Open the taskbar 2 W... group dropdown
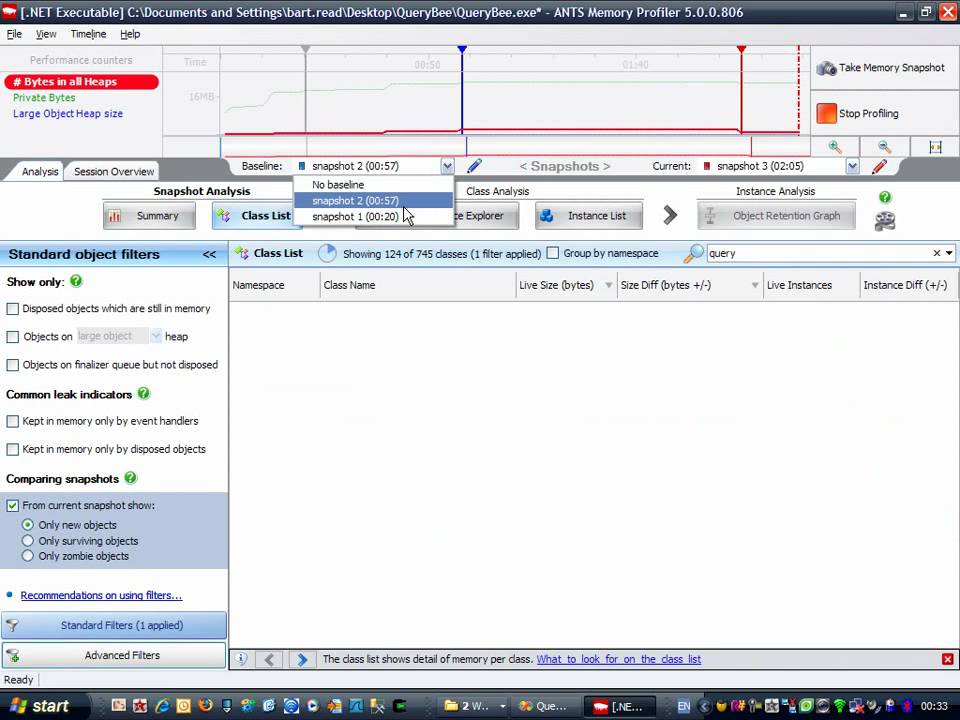Image resolution: width=960 pixels, height=720 pixels. 503,707
